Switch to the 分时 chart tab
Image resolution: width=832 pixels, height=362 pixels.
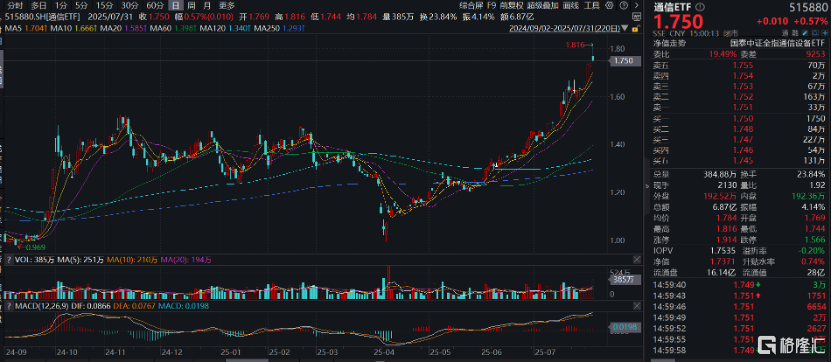pos(16,6)
